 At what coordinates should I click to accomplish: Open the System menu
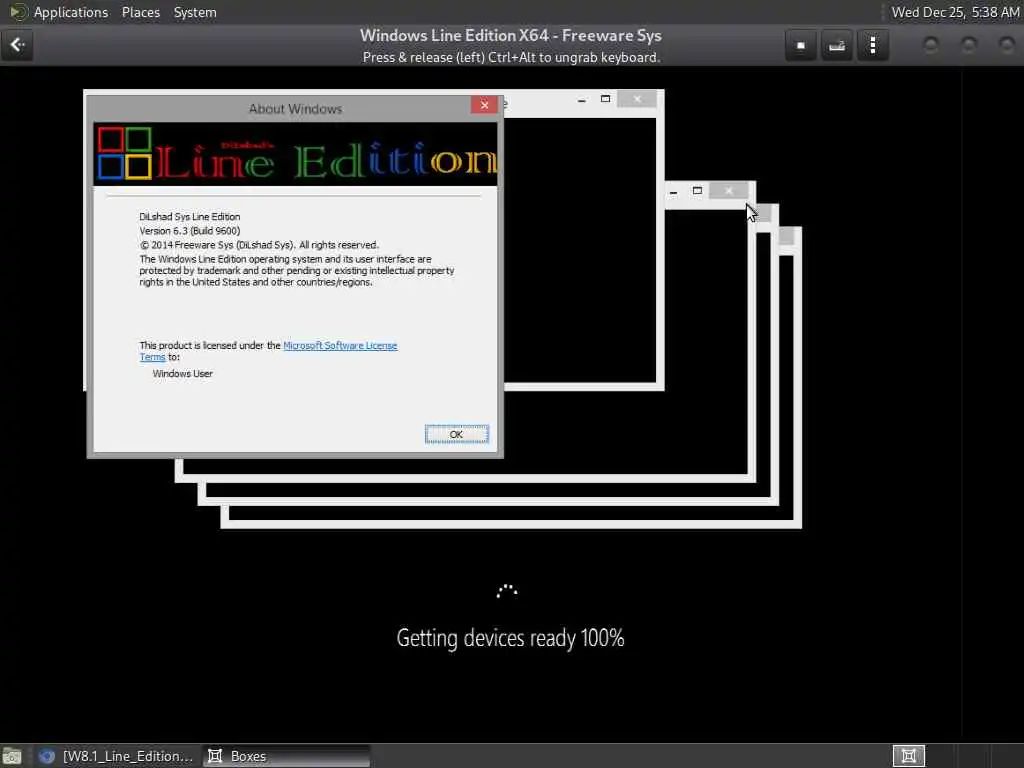coord(195,12)
